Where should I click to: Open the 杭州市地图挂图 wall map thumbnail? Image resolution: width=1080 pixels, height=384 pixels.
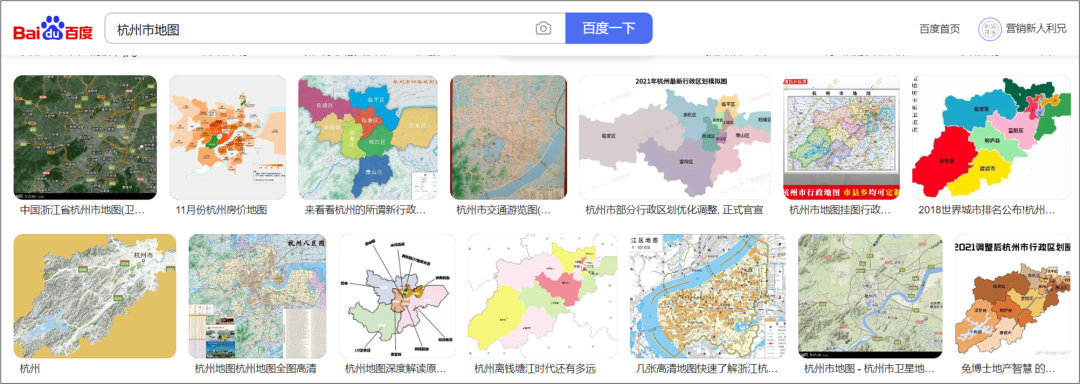pyautogui.click(x=841, y=138)
